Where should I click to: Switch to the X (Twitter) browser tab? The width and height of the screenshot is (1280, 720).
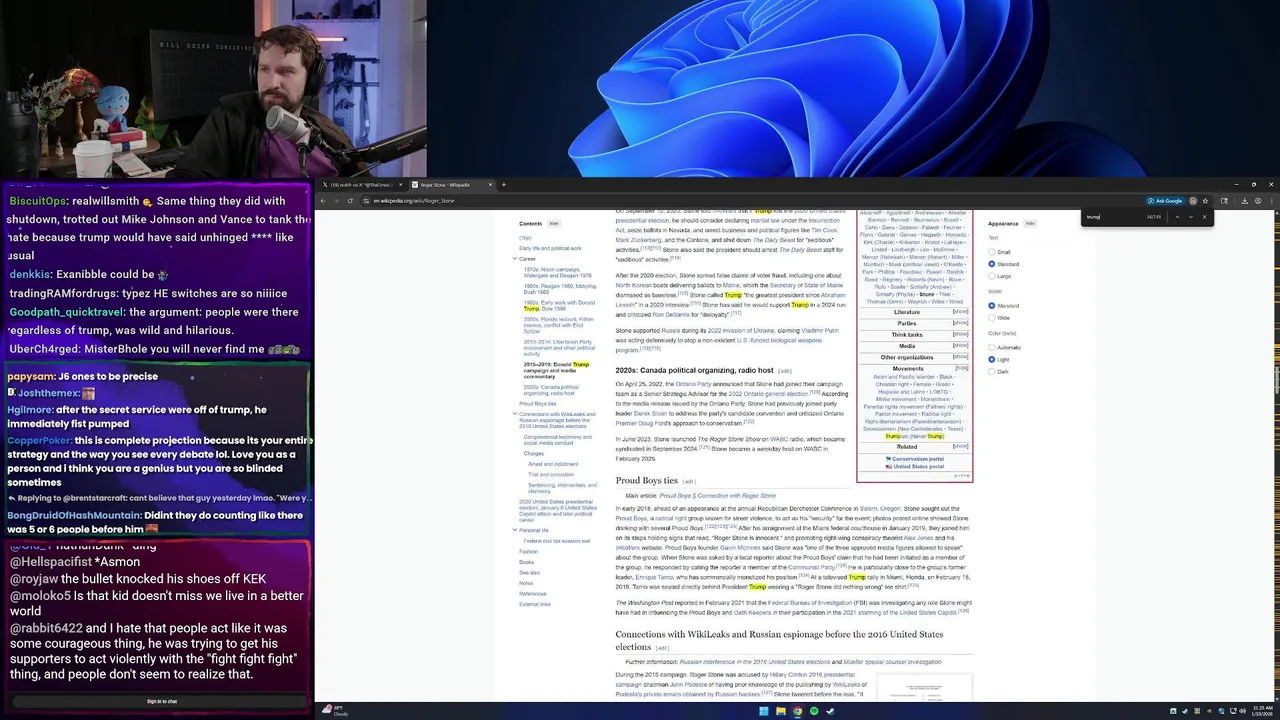[361, 185]
